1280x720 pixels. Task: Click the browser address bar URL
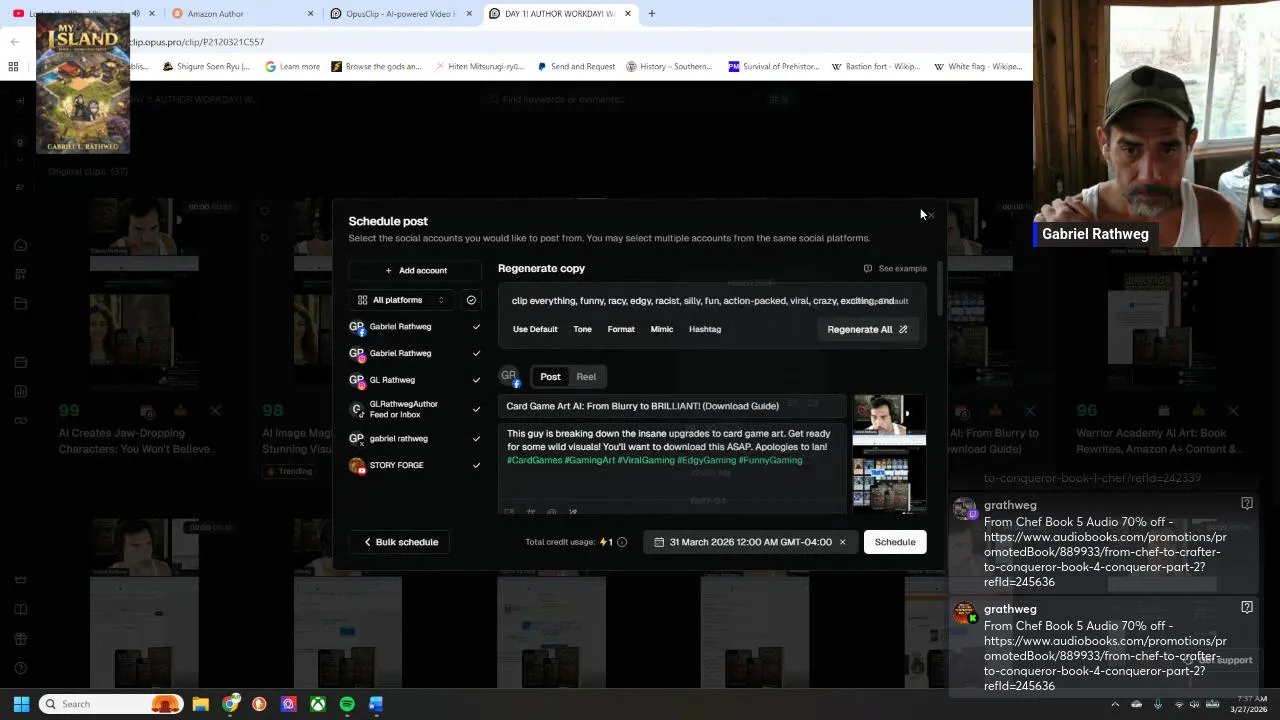(197, 42)
